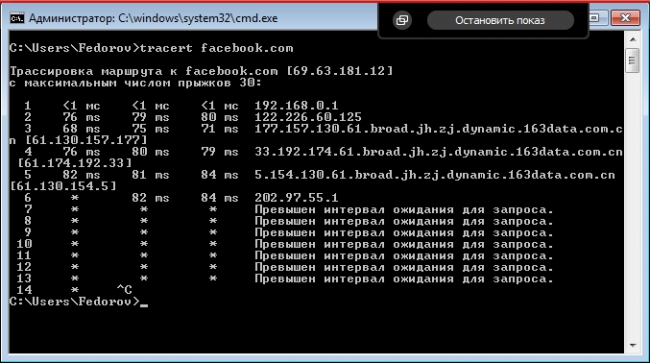Click the vertical scrollbar thumb
650x363 pixels.
pyautogui.click(x=632, y=61)
